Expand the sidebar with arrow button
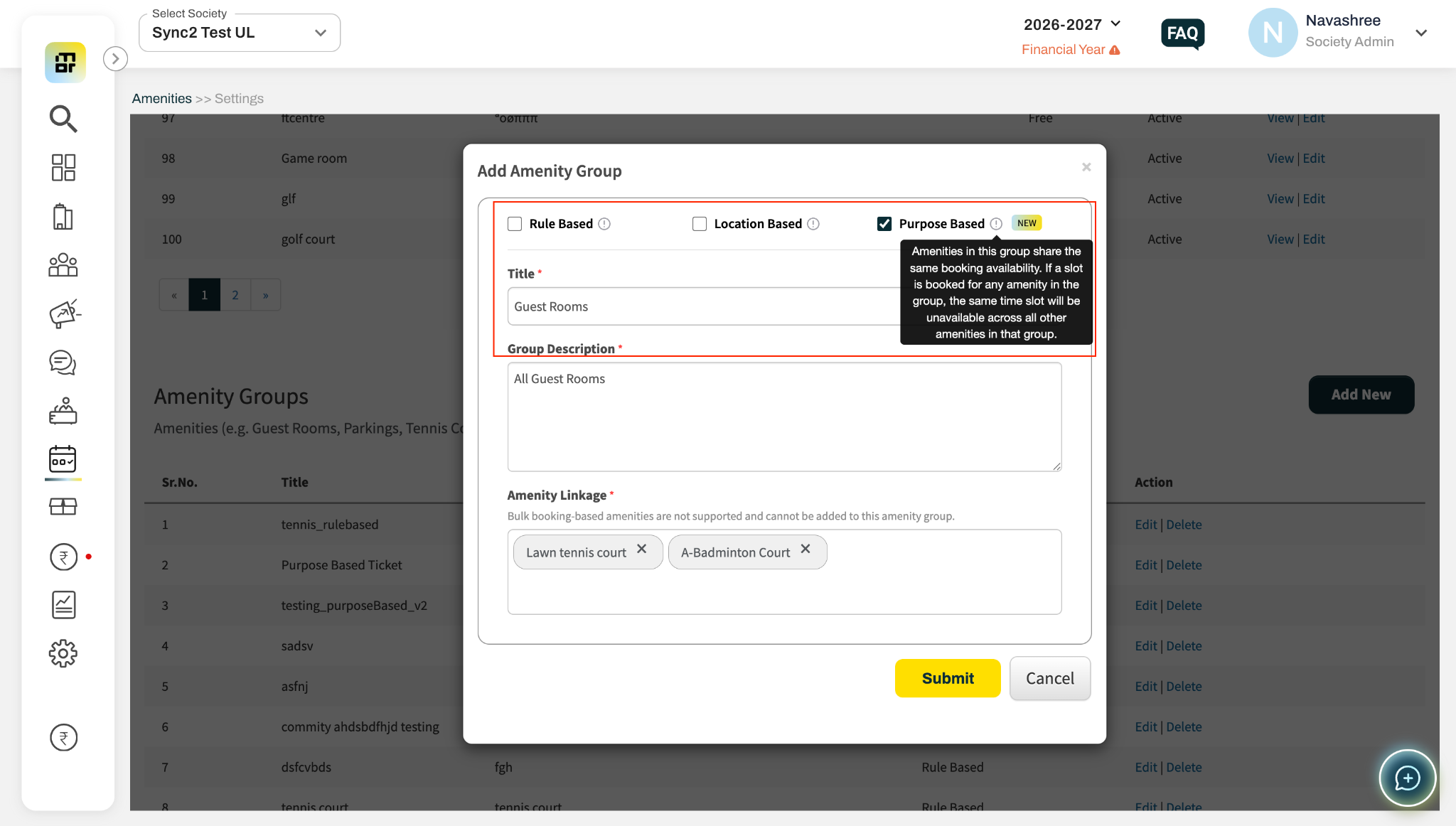1456x826 pixels. tap(115, 59)
